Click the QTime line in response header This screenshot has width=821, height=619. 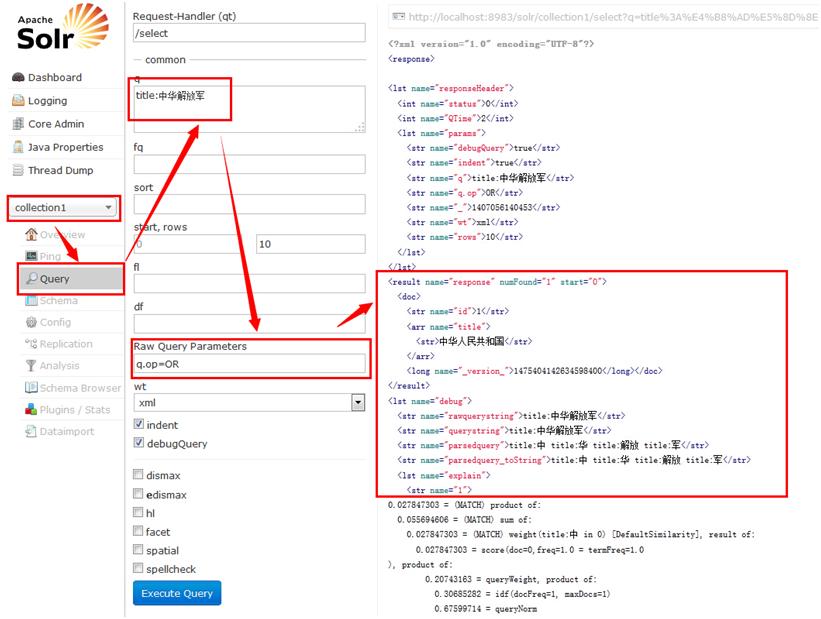tap(455, 118)
